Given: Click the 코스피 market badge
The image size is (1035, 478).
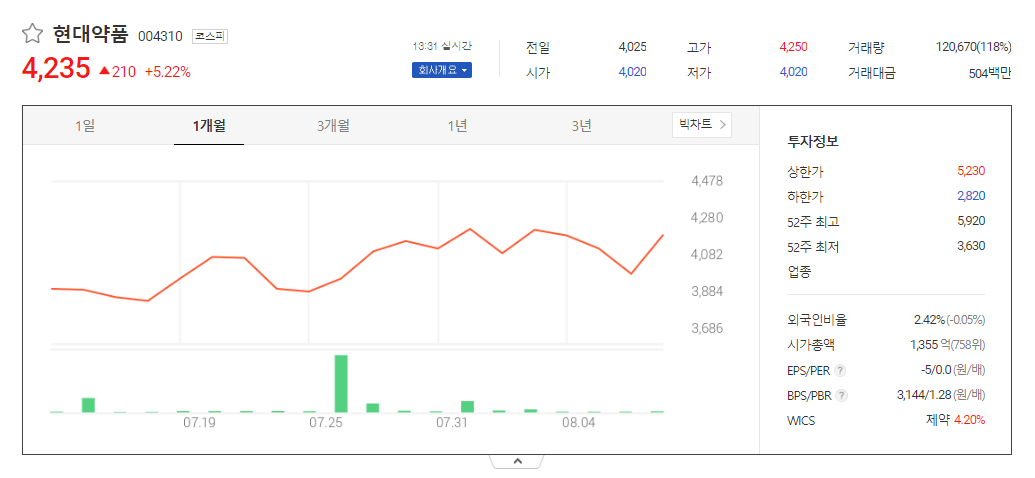Looking at the screenshot, I should click(210, 36).
